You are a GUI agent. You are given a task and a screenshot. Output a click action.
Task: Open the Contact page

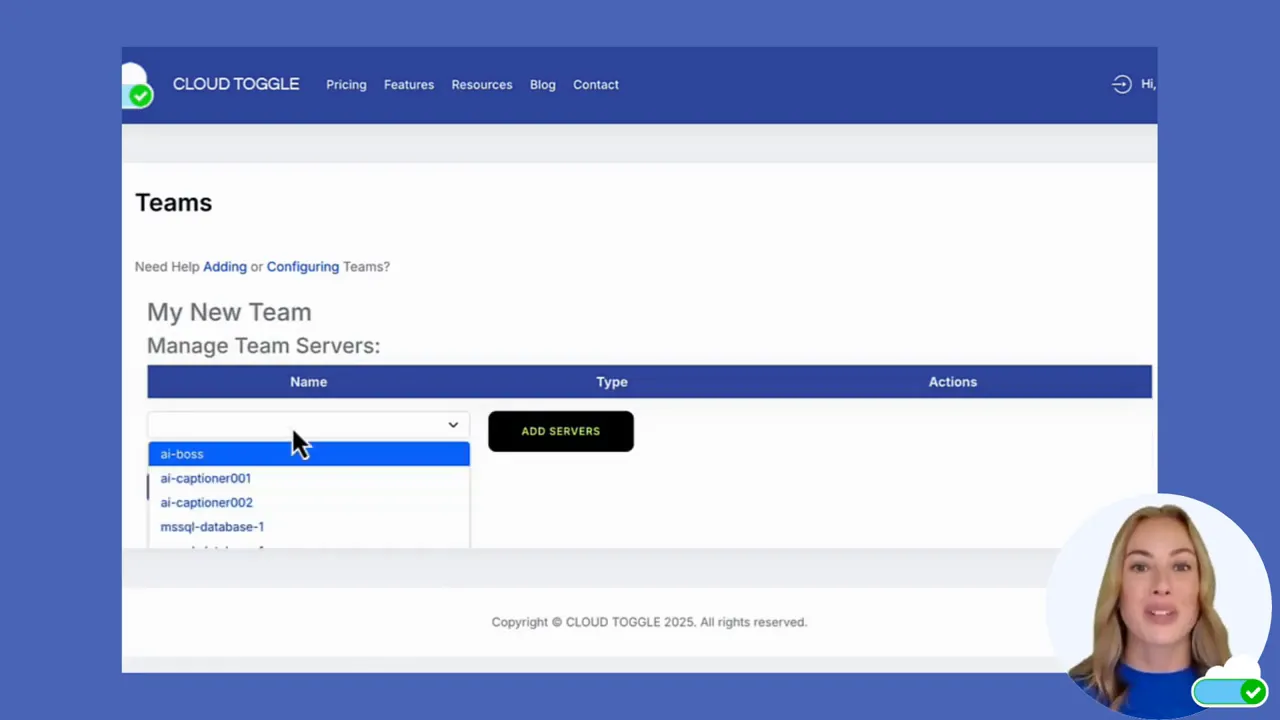click(595, 84)
